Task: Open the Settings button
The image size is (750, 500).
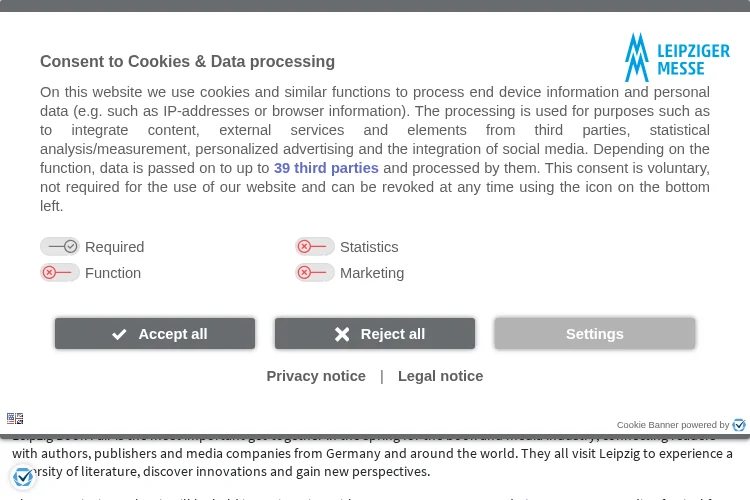Action: (x=595, y=333)
